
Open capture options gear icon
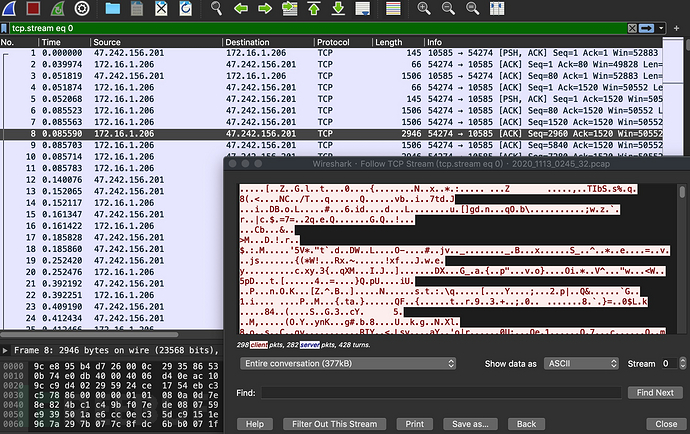[x=82, y=8]
